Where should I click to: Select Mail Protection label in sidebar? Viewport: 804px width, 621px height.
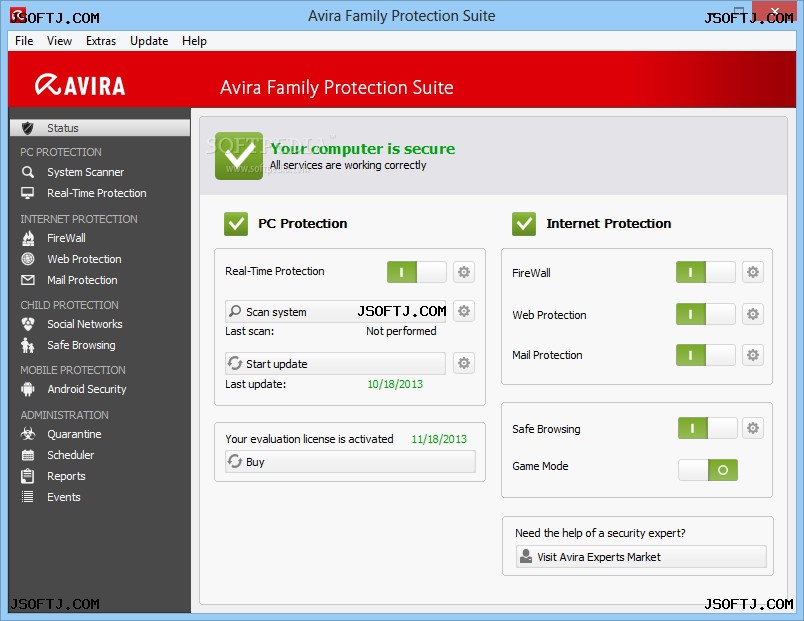83,280
